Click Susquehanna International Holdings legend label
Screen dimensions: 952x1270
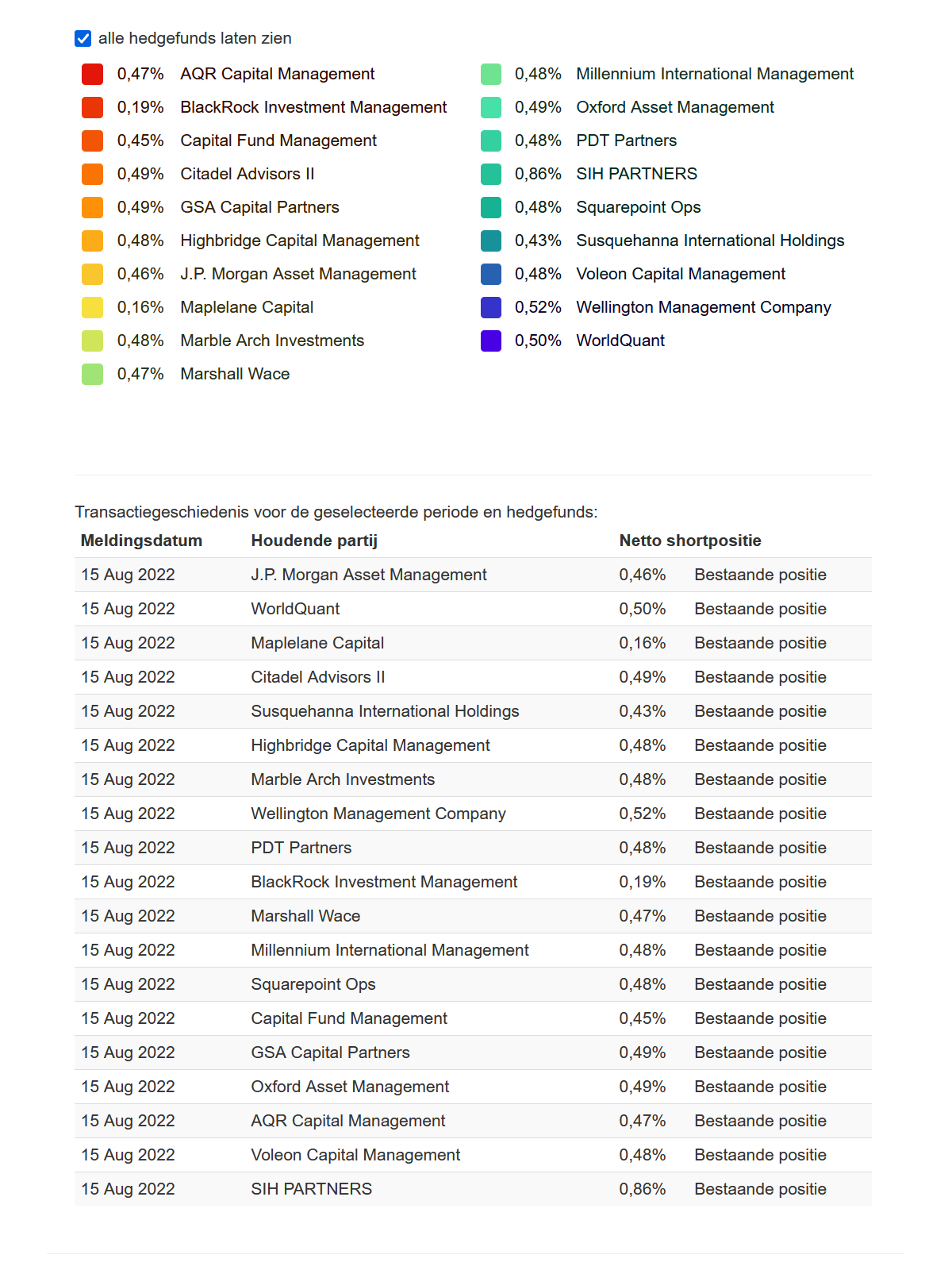coord(709,241)
